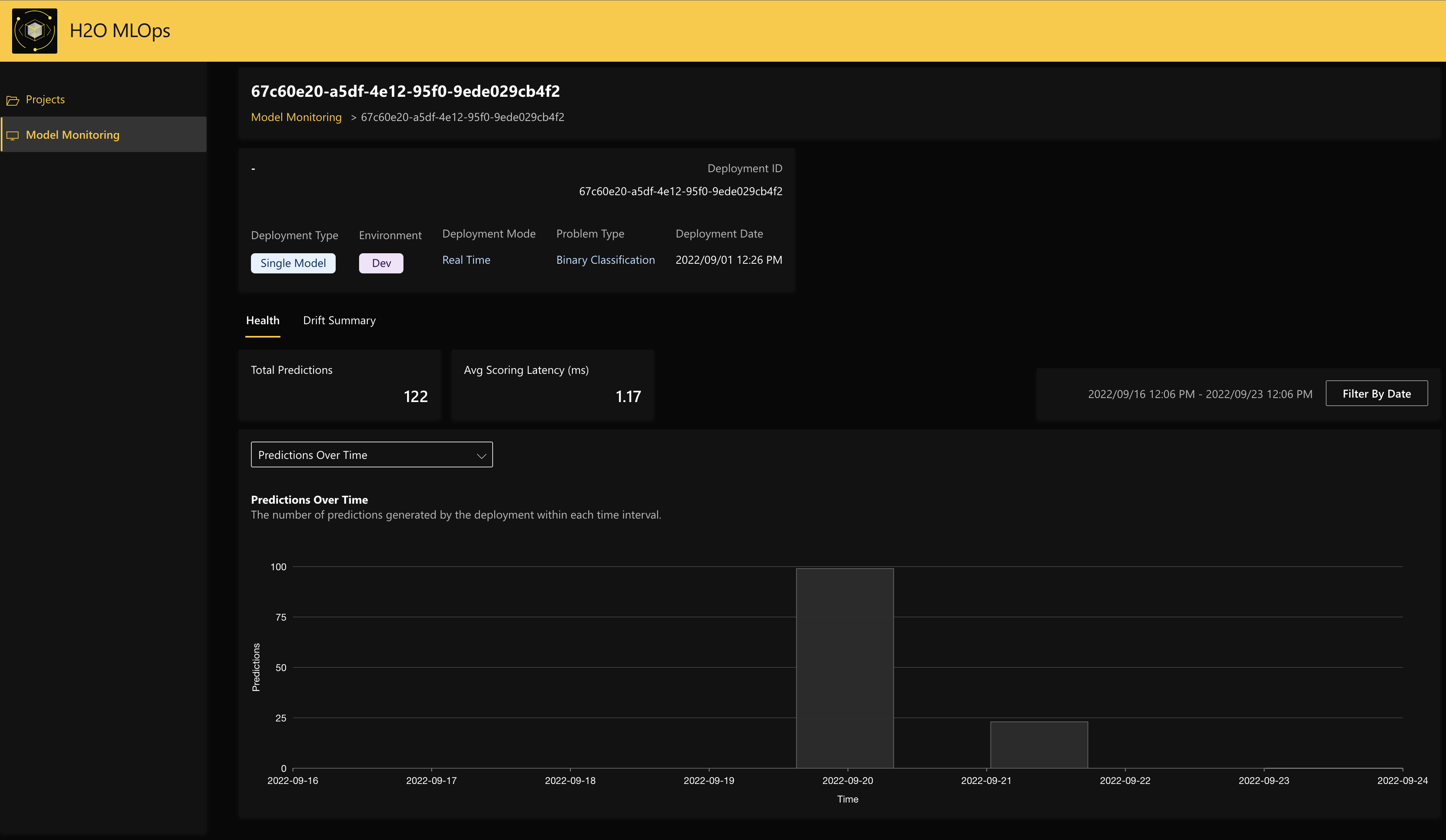Click the Predictions y-axis title
1446x840 pixels.
[256, 667]
